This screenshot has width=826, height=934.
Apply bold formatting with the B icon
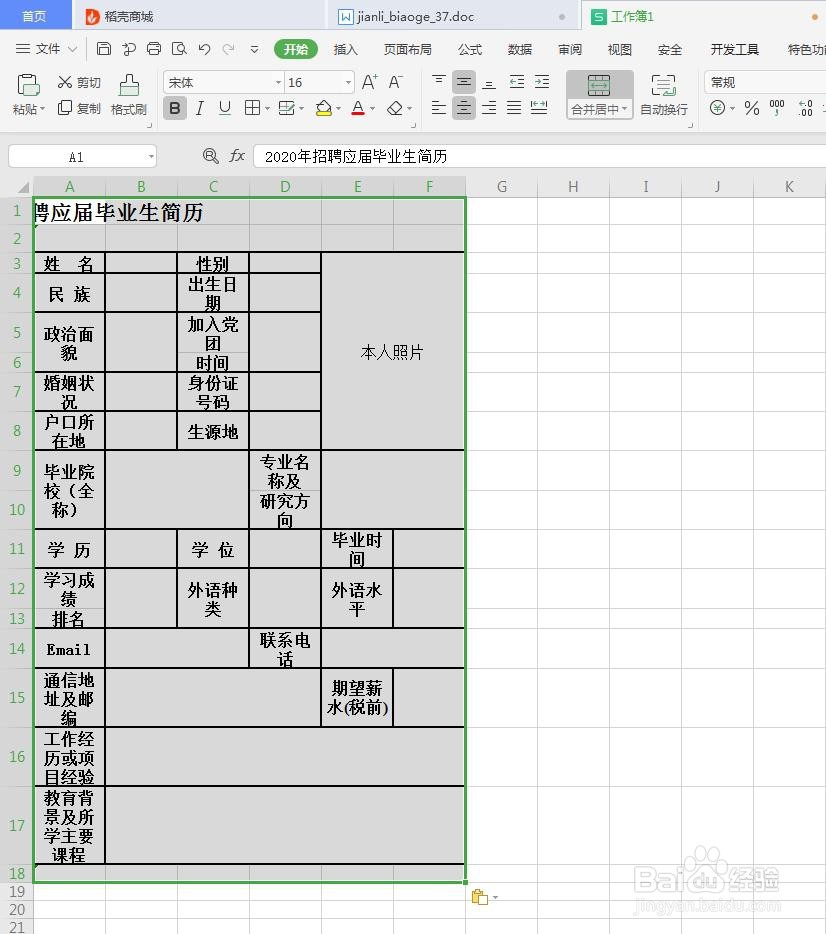coord(174,108)
